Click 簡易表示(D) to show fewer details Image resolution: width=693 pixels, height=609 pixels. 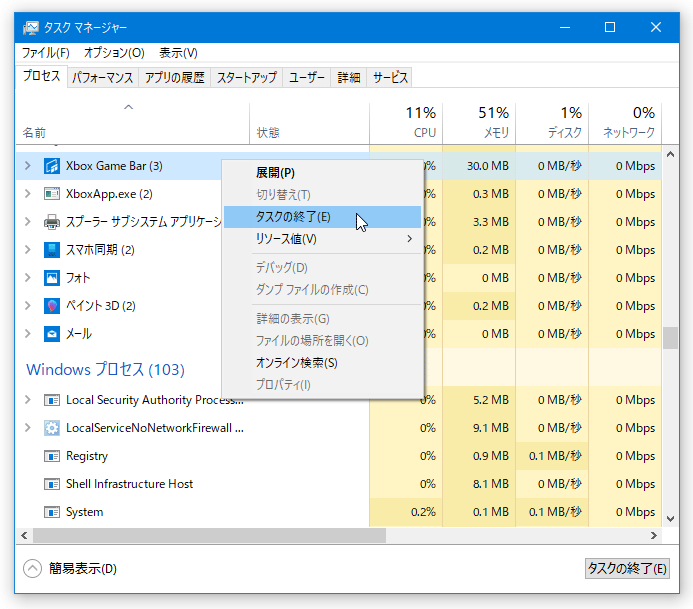click(x=83, y=568)
